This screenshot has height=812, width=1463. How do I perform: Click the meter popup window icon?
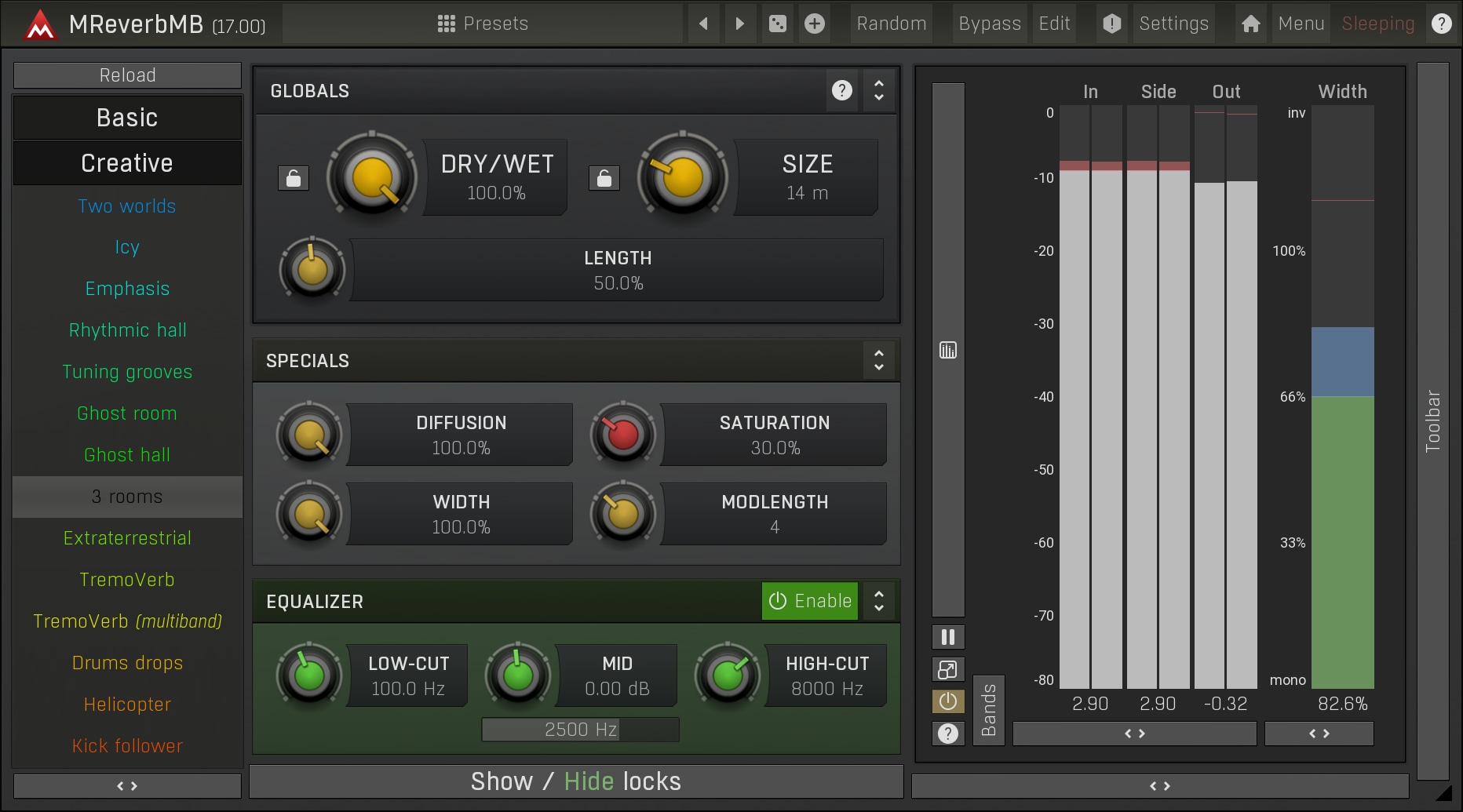948,669
